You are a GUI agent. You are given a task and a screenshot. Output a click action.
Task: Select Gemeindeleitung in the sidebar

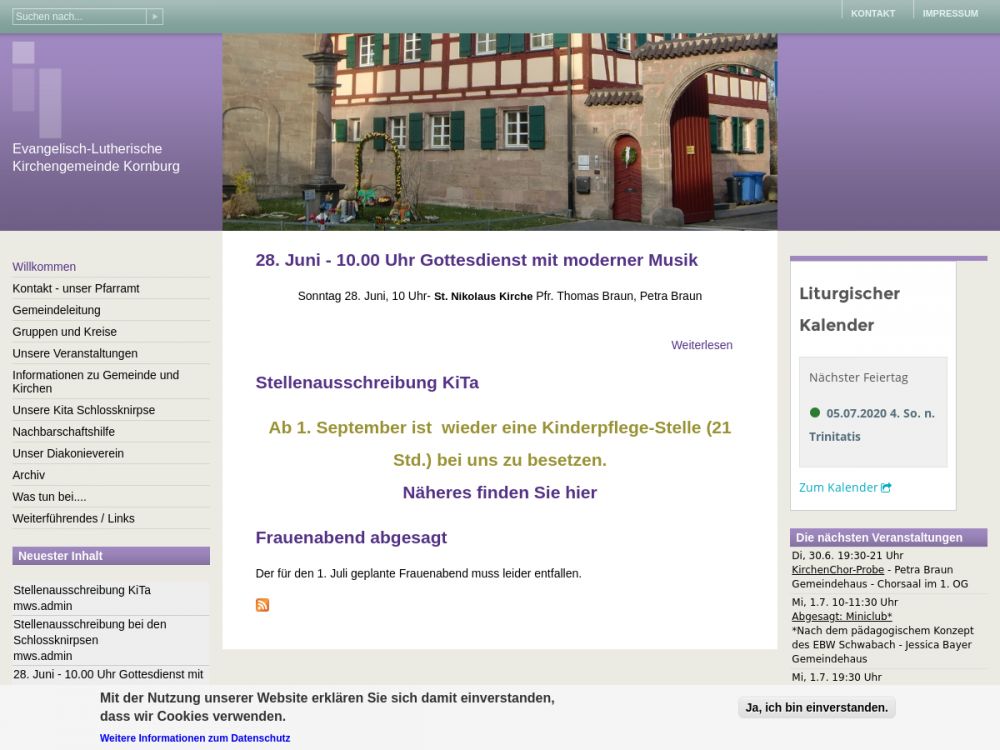point(56,310)
